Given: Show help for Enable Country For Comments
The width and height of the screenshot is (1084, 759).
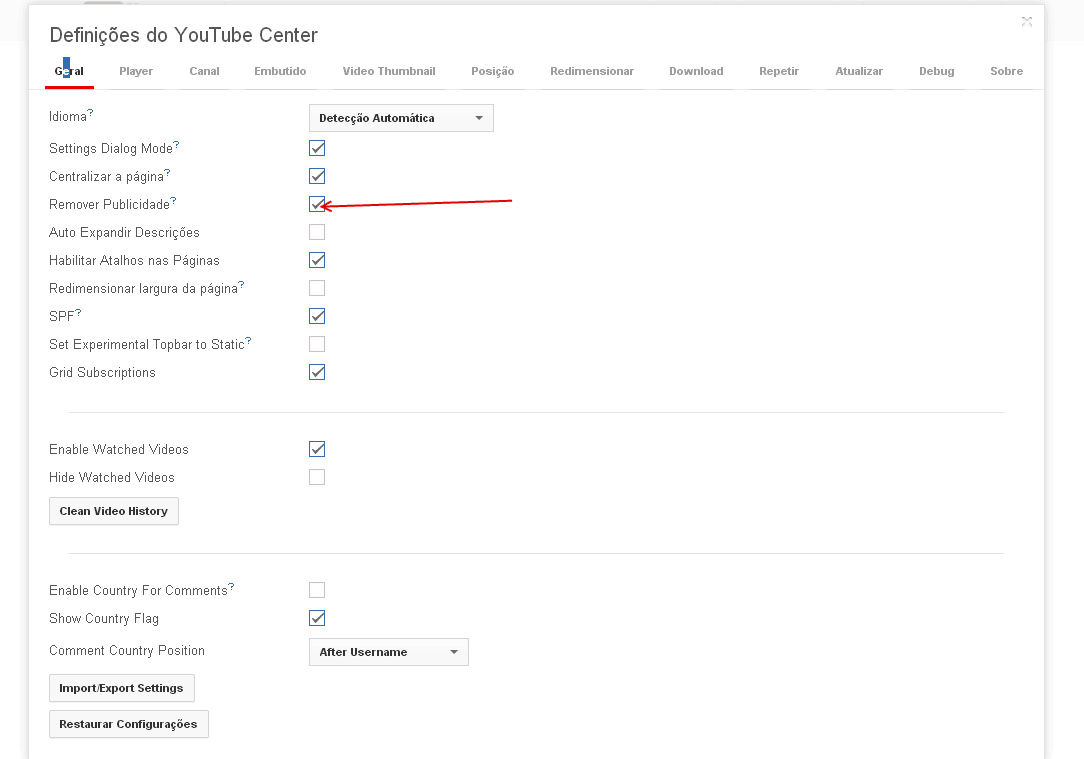Looking at the screenshot, I should coord(232,586).
